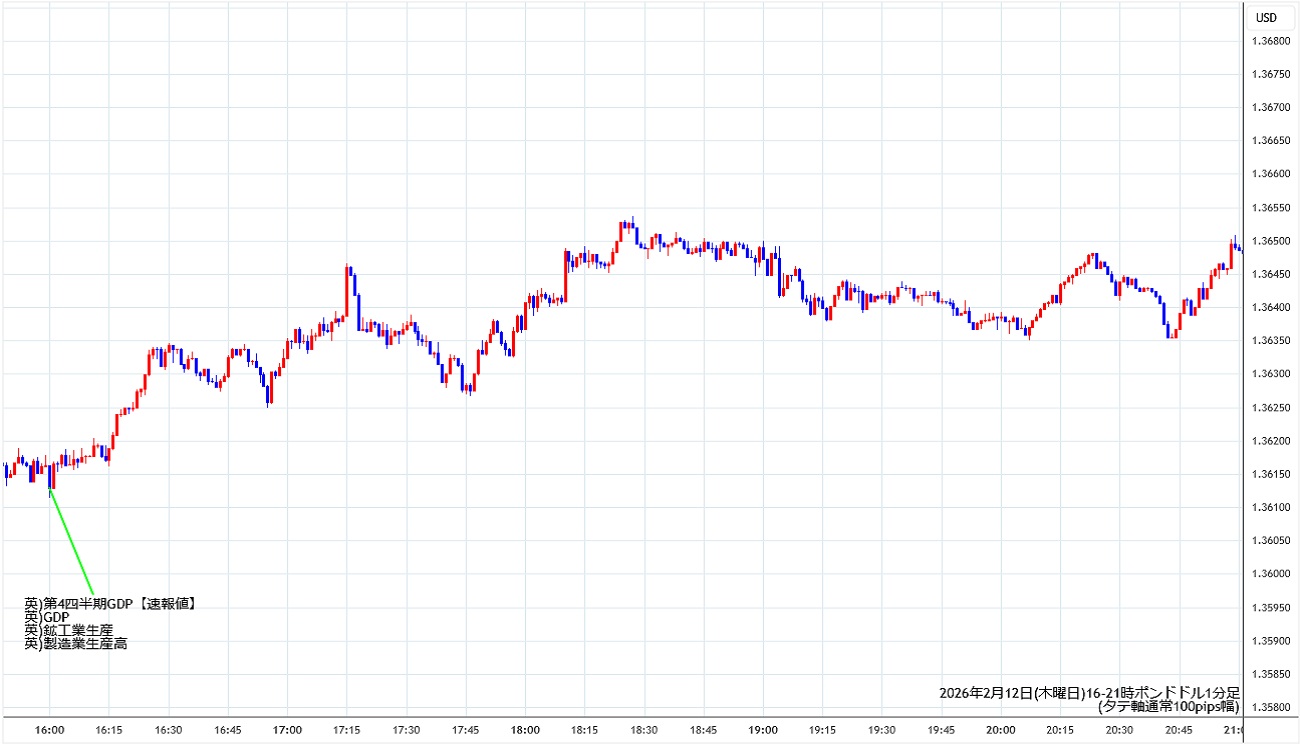Select the 20:30 time axis label
This screenshot has width=1300, height=745.
pyautogui.click(x=1119, y=731)
